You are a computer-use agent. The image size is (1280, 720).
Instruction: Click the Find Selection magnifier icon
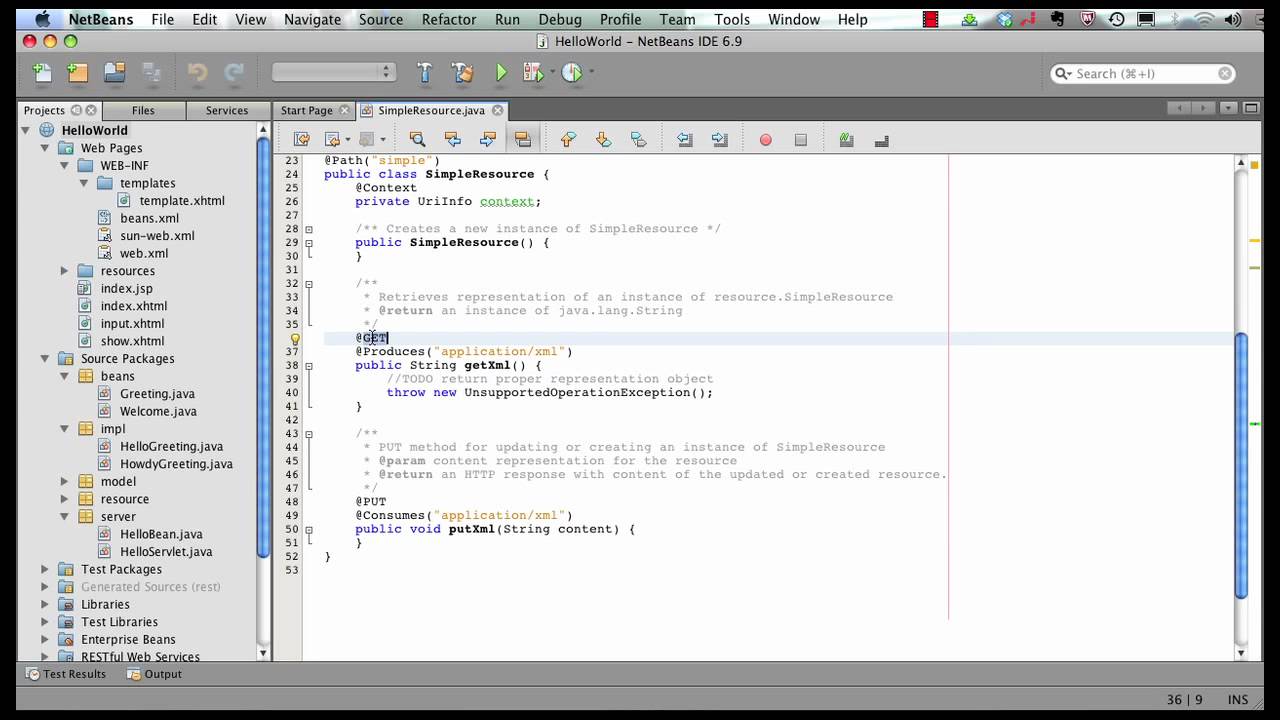tap(417, 140)
